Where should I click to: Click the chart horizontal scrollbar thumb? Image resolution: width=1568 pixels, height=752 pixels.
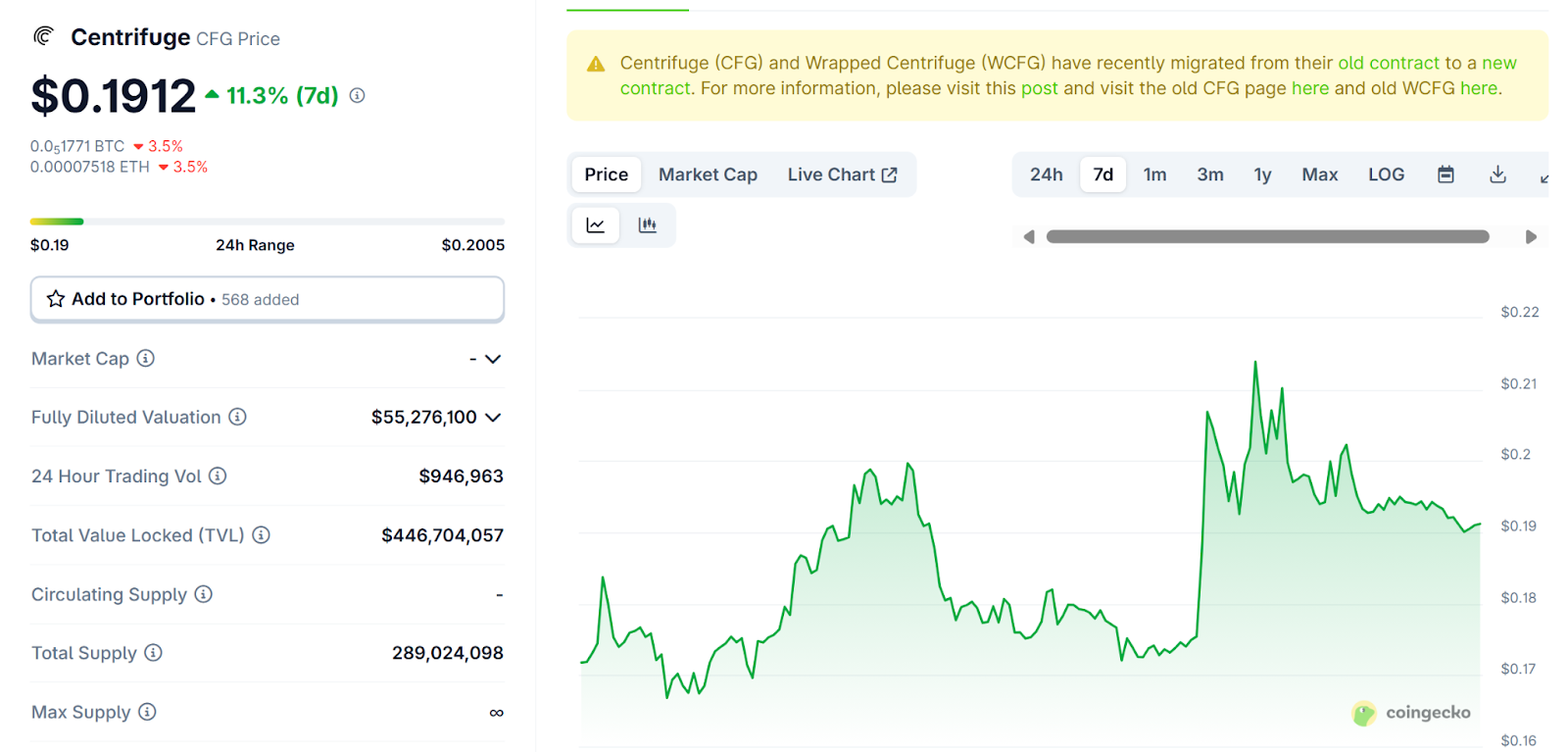[x=1267, y=236]
